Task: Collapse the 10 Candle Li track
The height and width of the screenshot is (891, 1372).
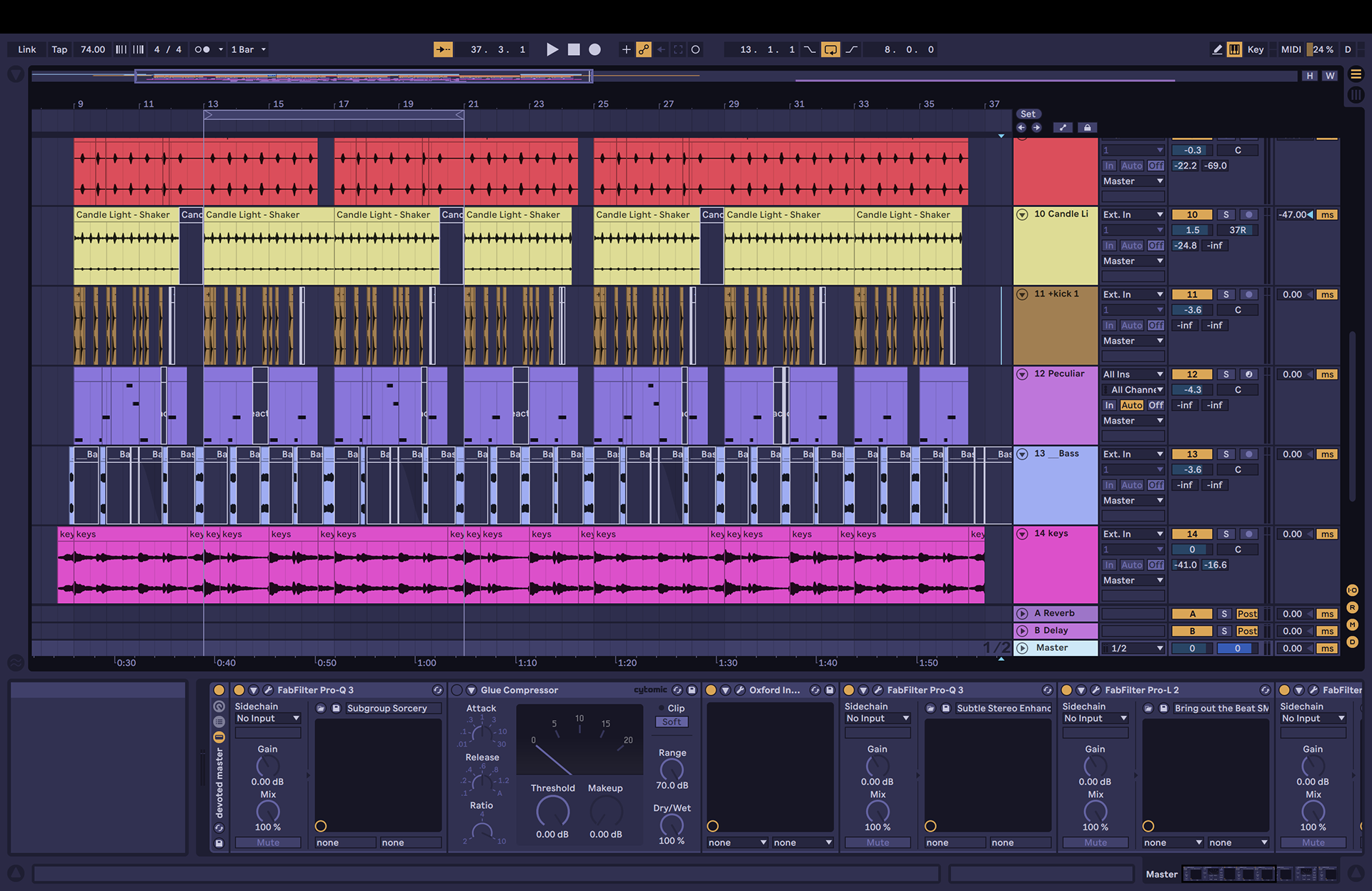Action: (x=1022, y=214)
